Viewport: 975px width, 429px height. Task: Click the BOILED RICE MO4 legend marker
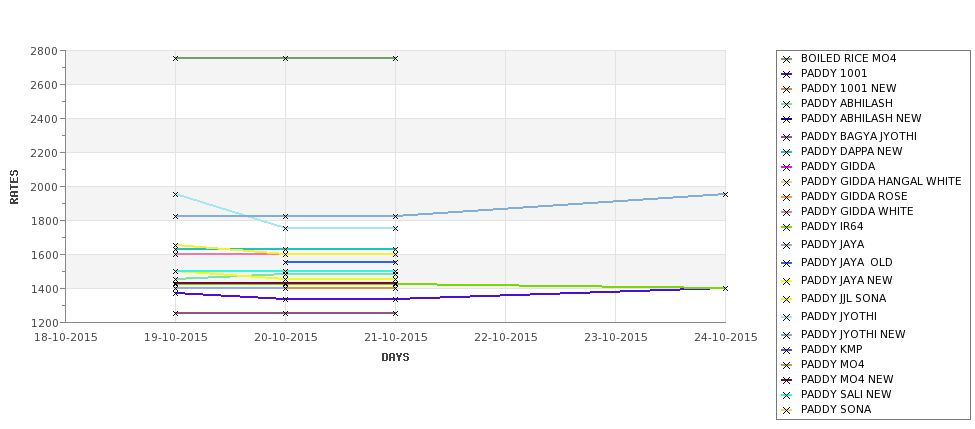787,59
